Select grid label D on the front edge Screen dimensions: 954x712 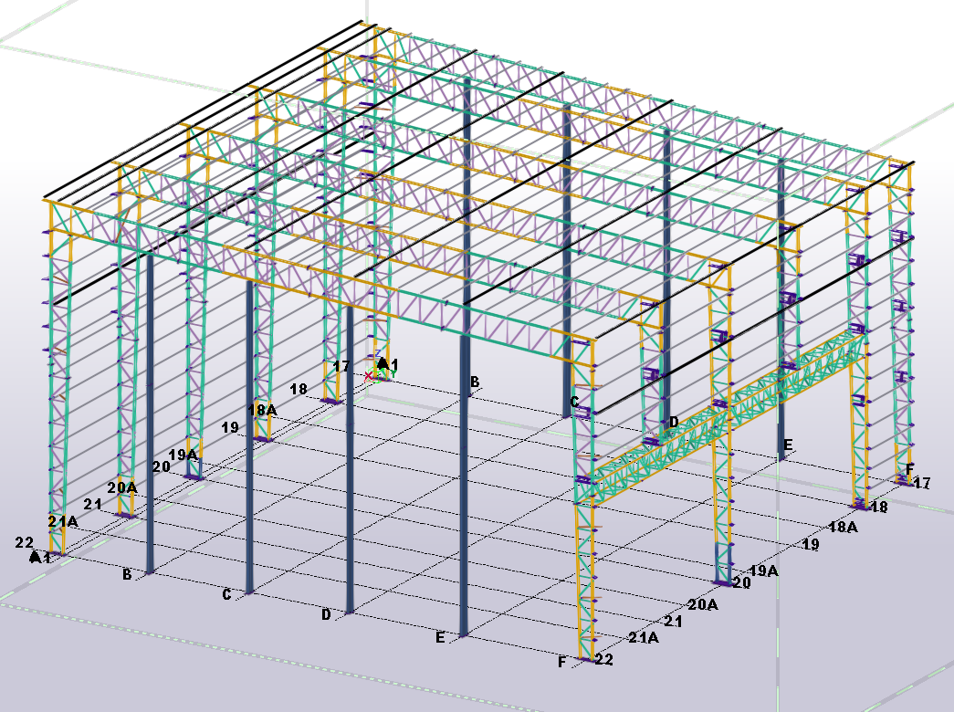[326, 615]
